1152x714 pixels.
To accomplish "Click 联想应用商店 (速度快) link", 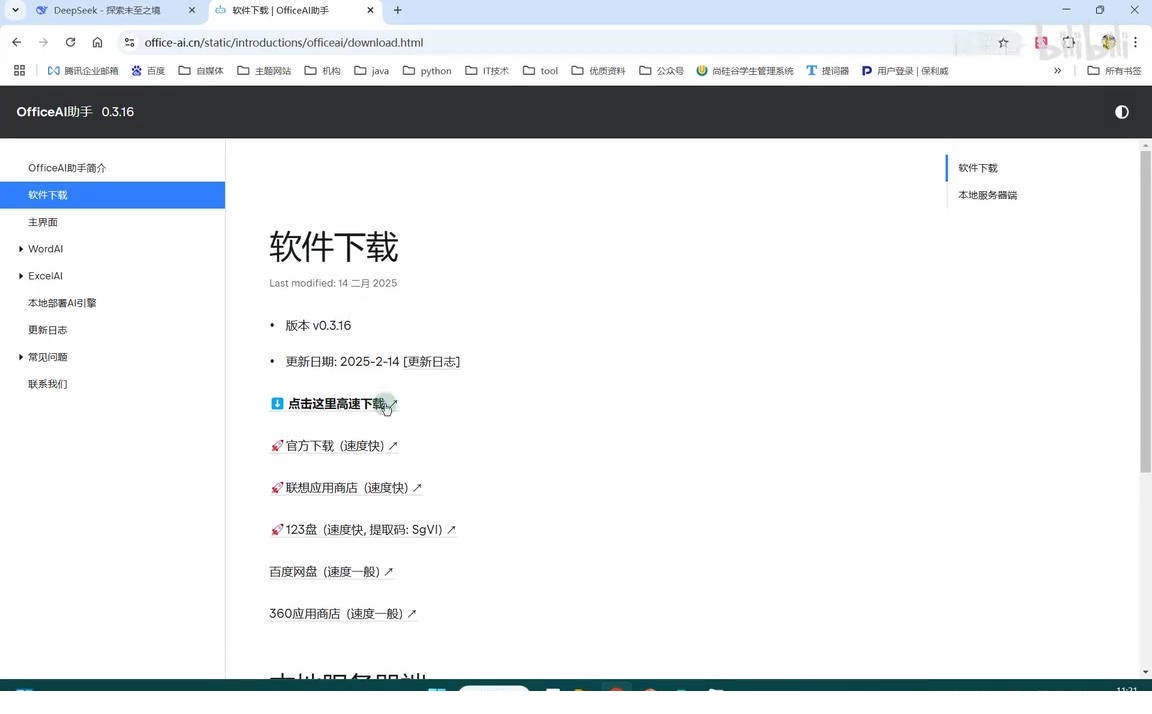I will tap(345, 488).
